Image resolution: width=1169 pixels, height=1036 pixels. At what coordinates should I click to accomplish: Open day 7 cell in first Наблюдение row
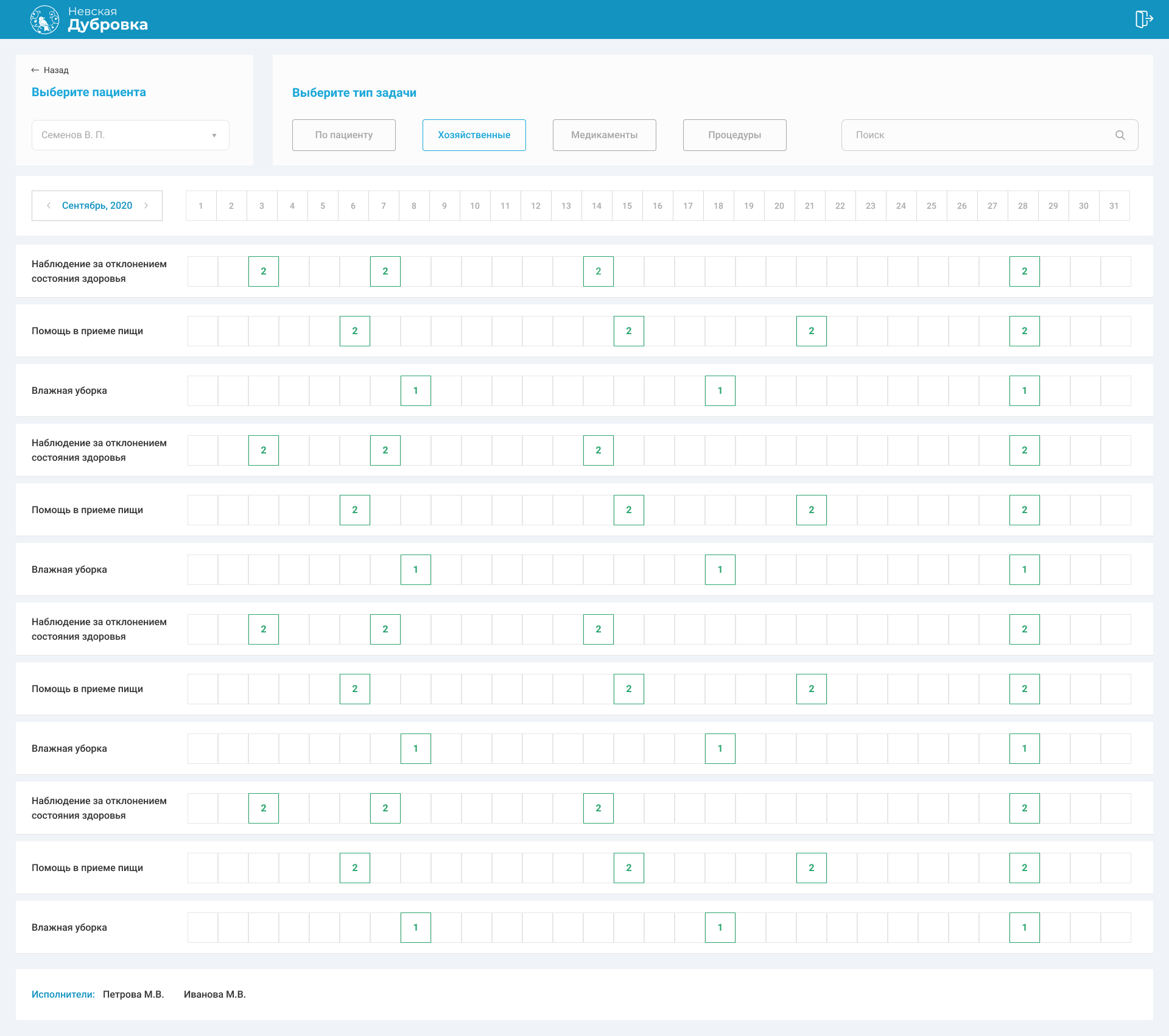click(385, 271)
